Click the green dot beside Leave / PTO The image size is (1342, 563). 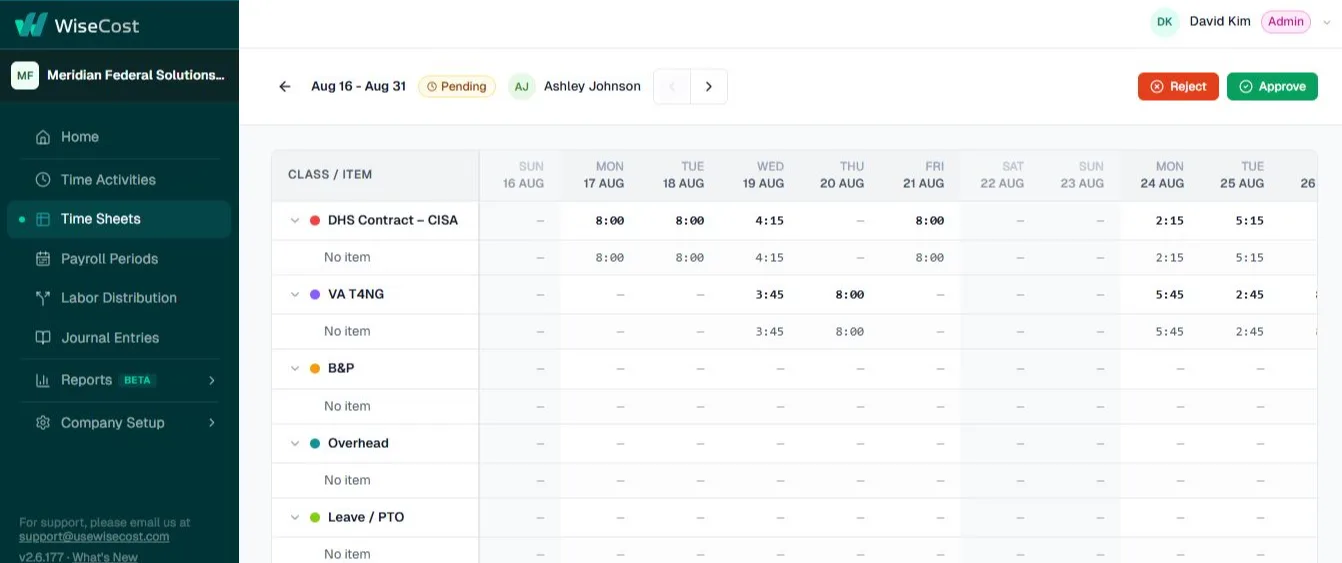[x=315, y=518]
